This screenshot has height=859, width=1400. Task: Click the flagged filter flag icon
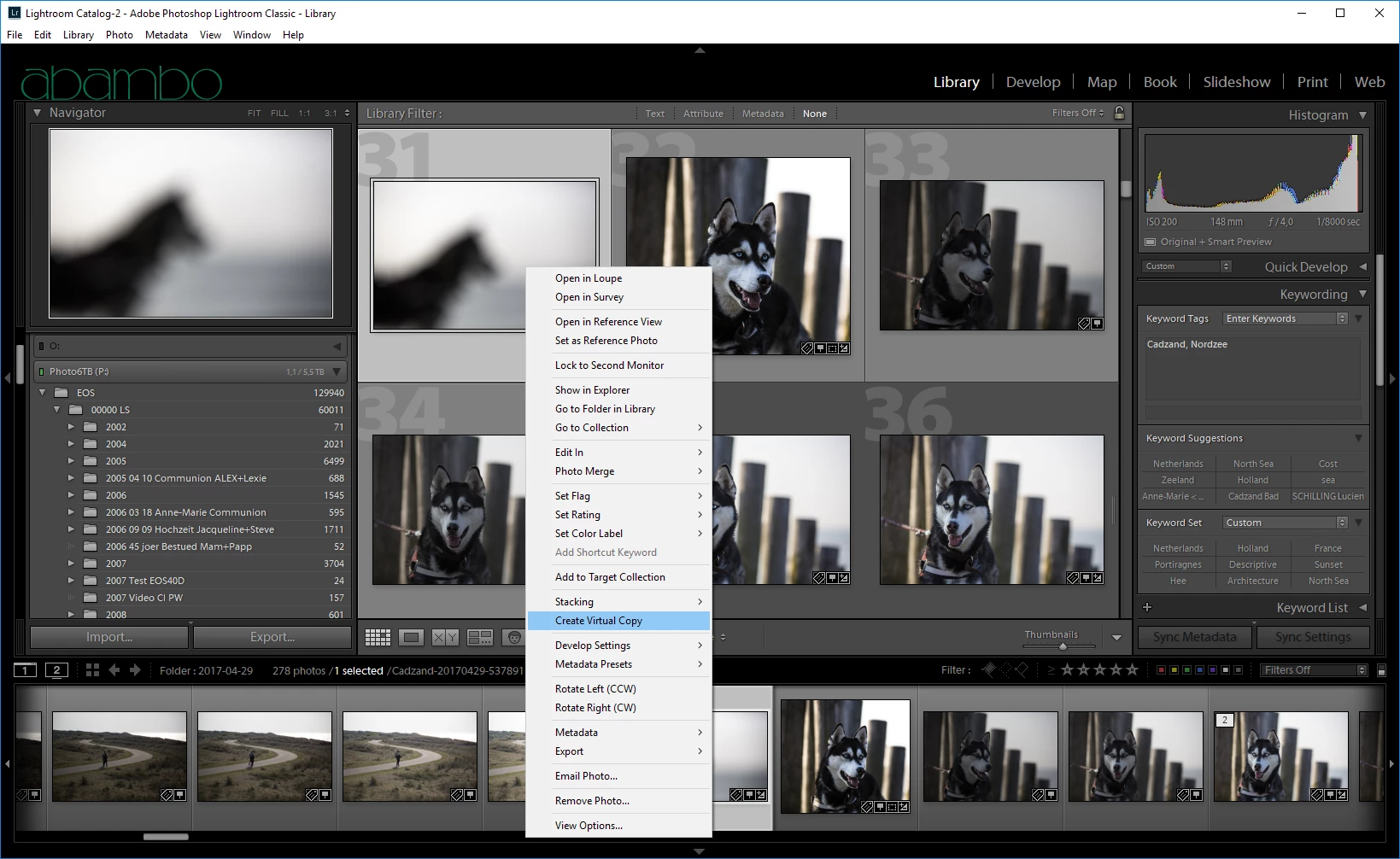(x=989, y=670)
